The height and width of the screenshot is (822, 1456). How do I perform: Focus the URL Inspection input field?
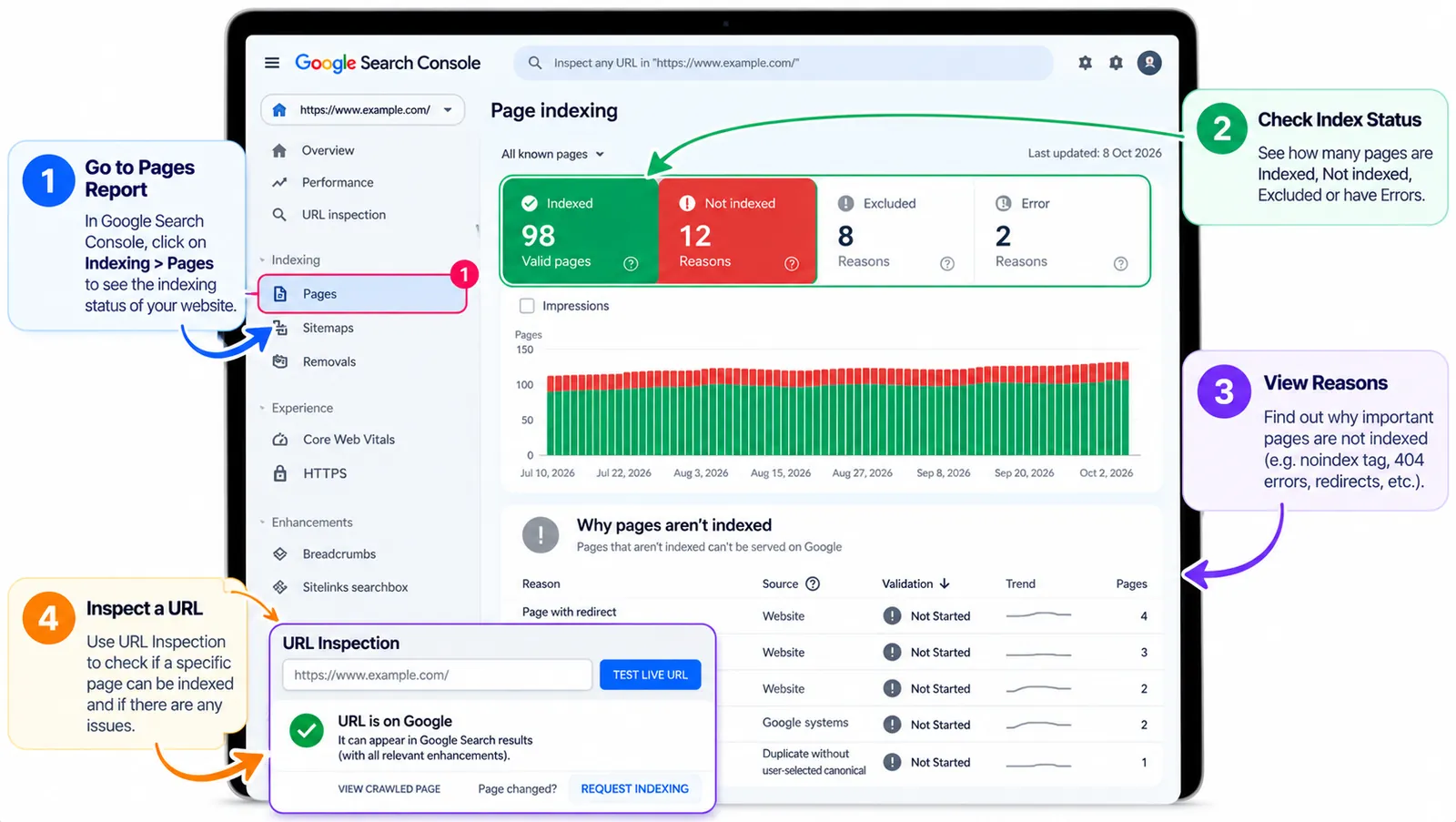pyautogui.click(x=438, y=675)
